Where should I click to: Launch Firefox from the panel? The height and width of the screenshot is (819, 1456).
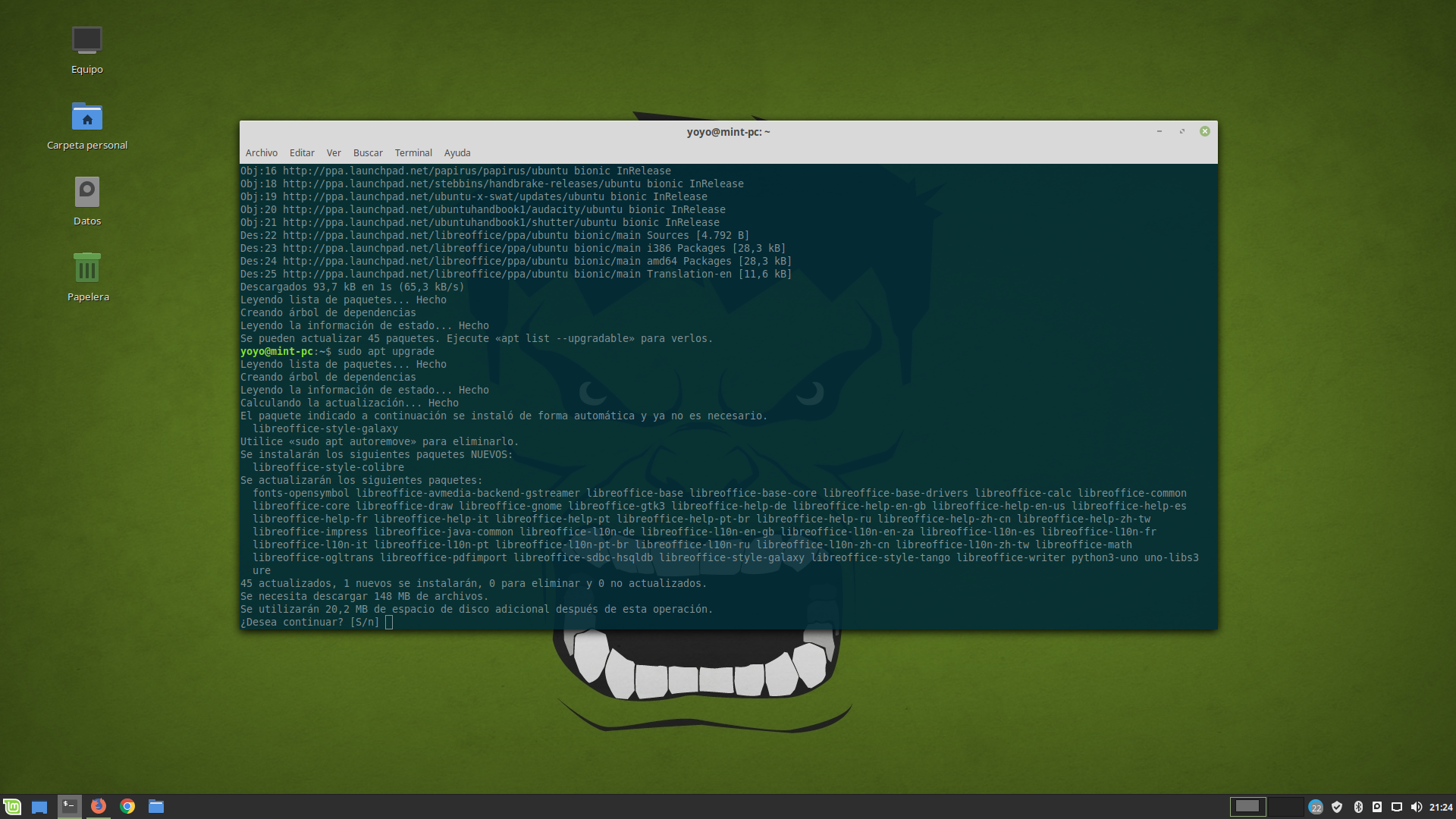coord(99,806)
